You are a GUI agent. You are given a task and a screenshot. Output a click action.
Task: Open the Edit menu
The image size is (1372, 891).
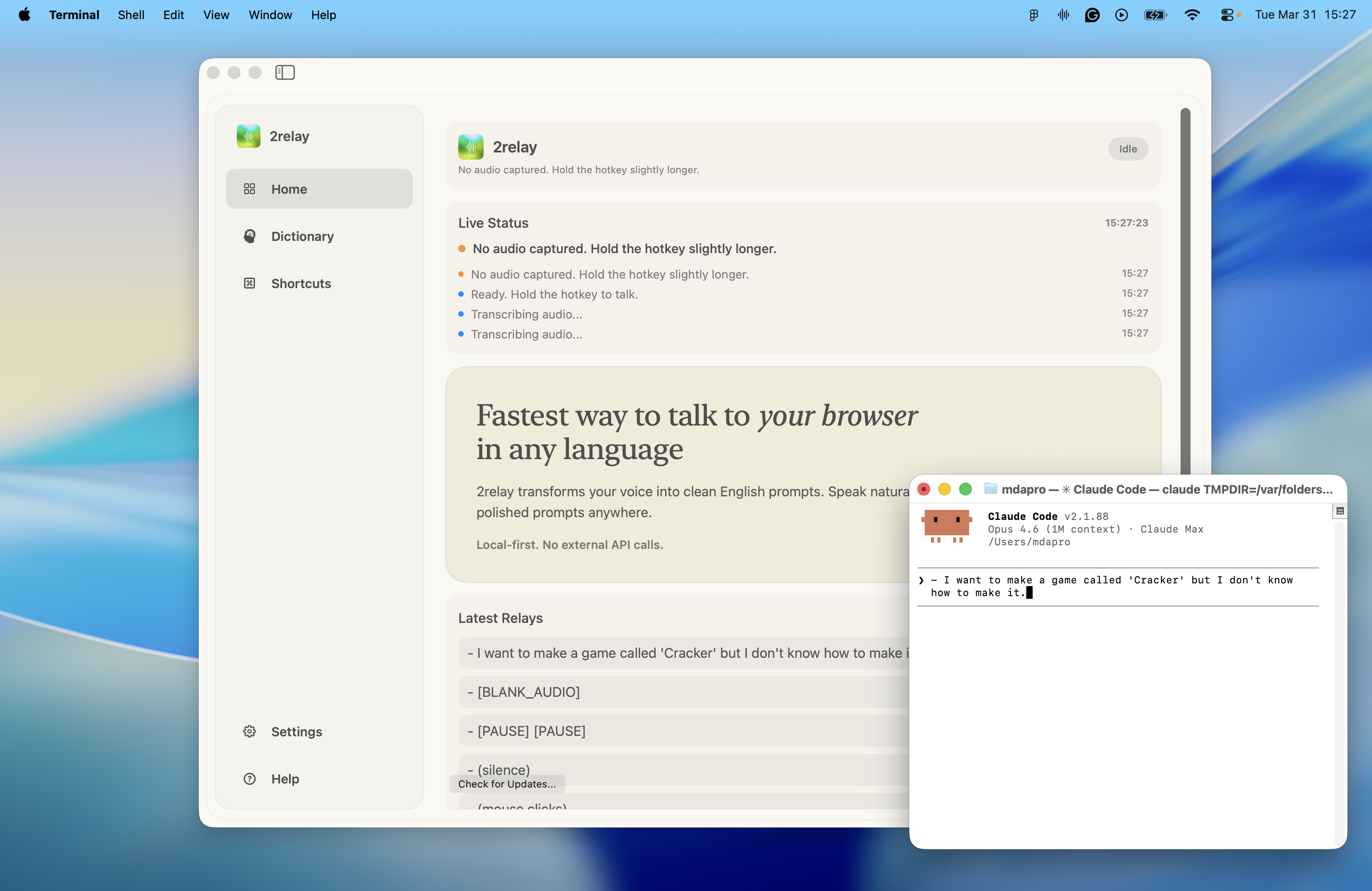click(173, 15)
